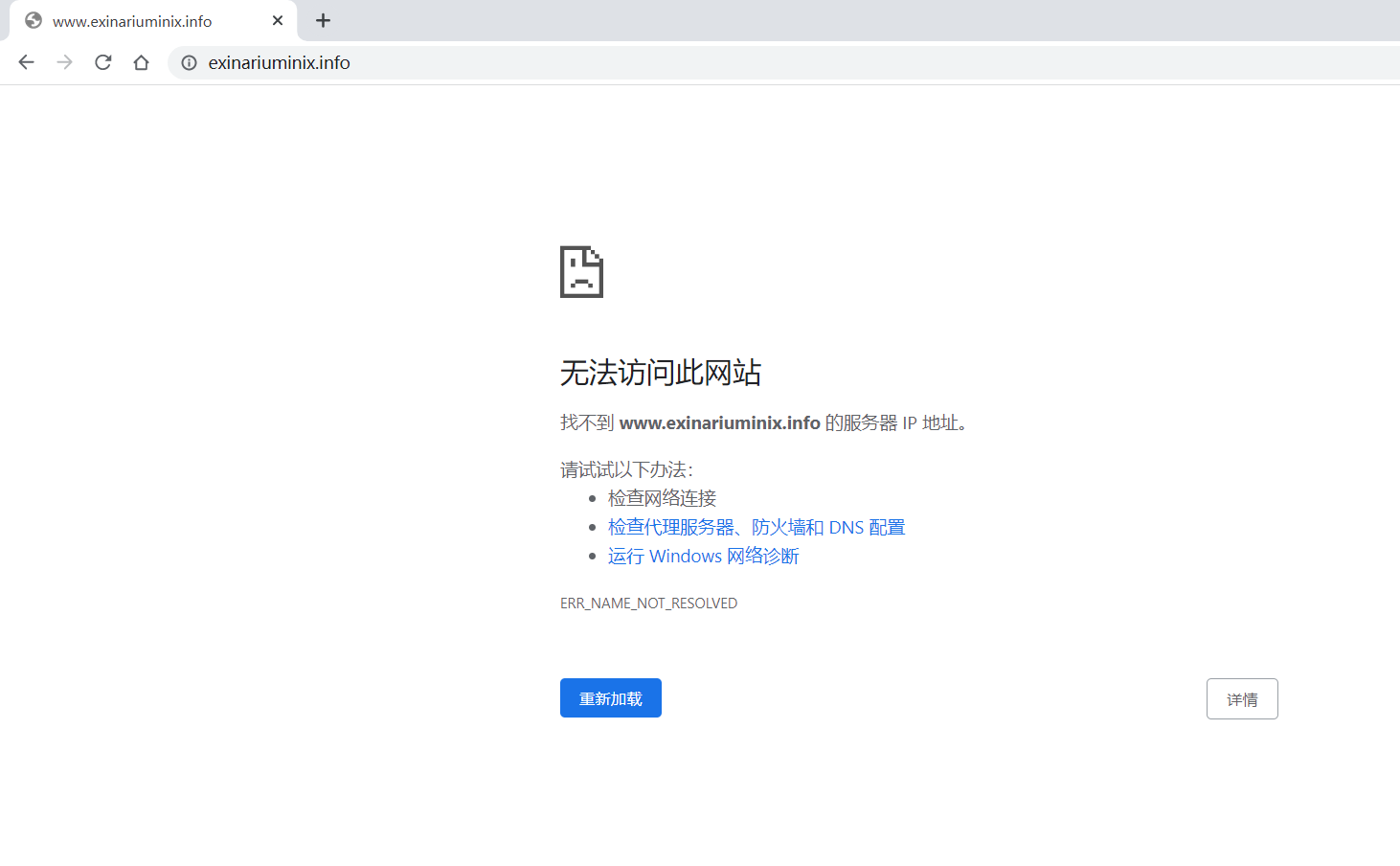
Task: Close the www.exinariuminix.info tab
Action: tap(278, 20)
